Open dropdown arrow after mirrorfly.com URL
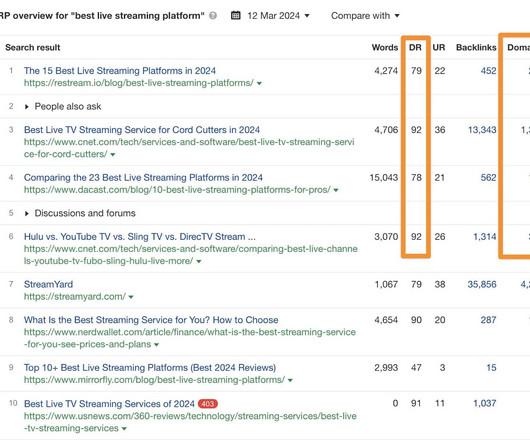Image resolution: width=530 pixels, height=442 pixels. pos(290,380)
